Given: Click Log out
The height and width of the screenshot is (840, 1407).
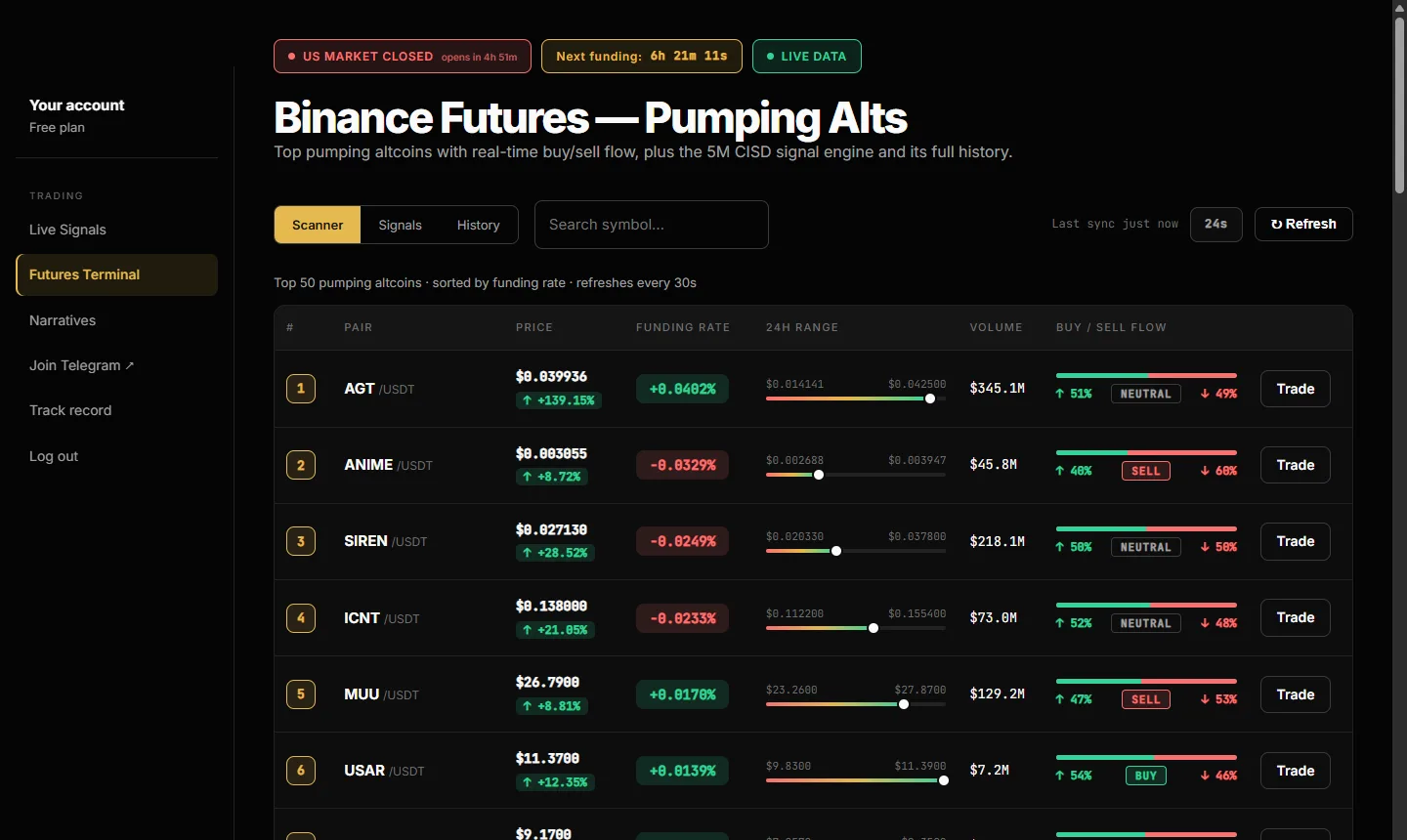Looking at the screenshot, I should (x=54, y=456).
